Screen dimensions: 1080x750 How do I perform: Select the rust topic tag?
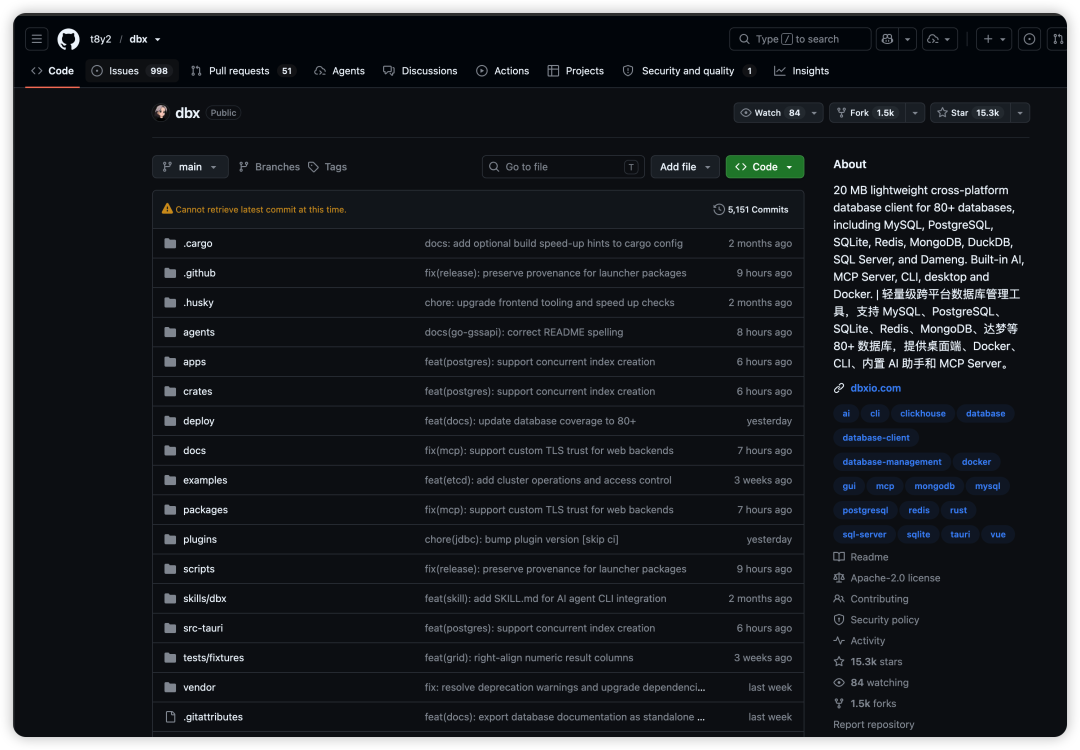[958, 510]
